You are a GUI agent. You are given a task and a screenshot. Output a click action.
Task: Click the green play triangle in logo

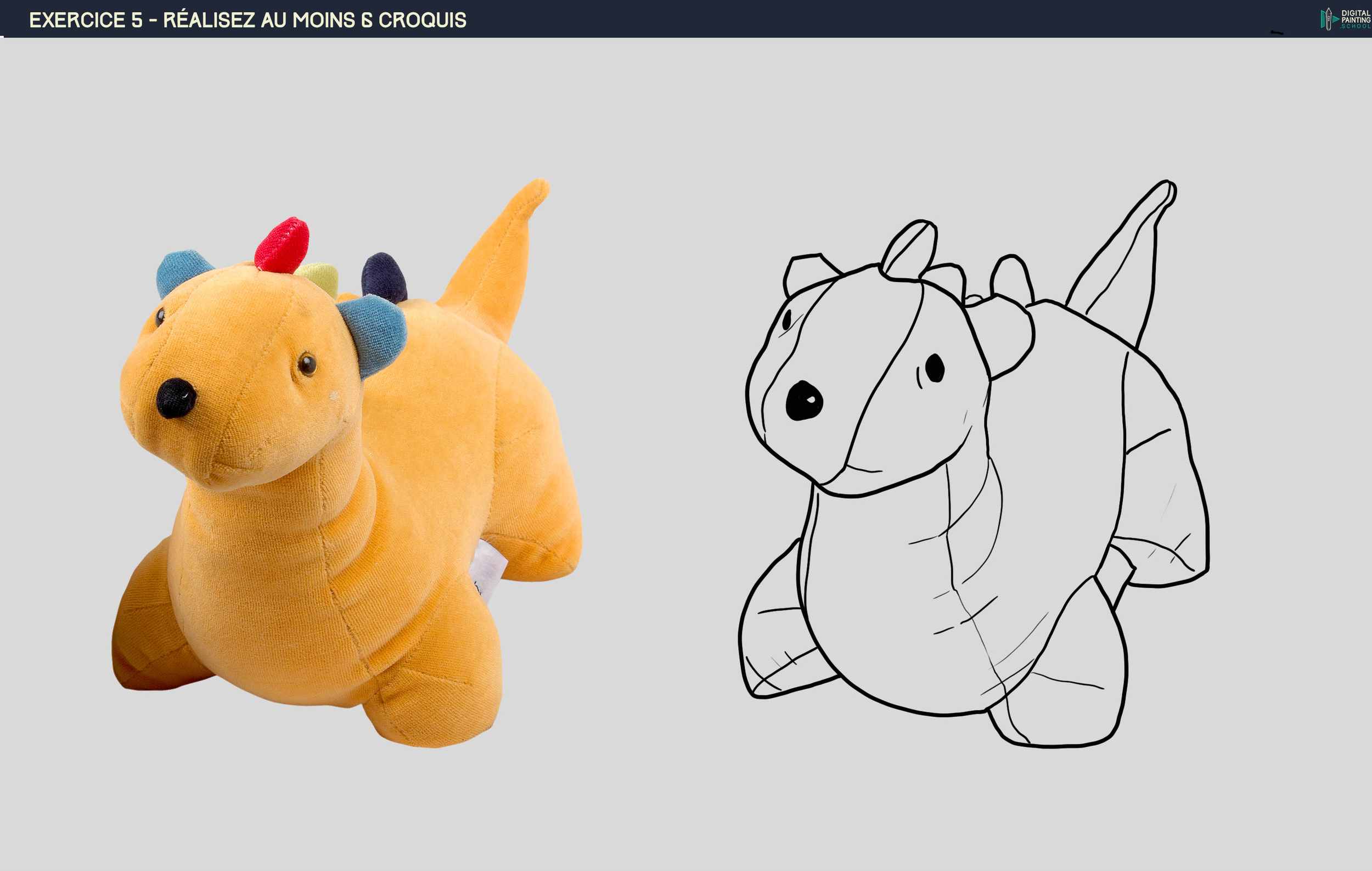tap(1336, 19)
